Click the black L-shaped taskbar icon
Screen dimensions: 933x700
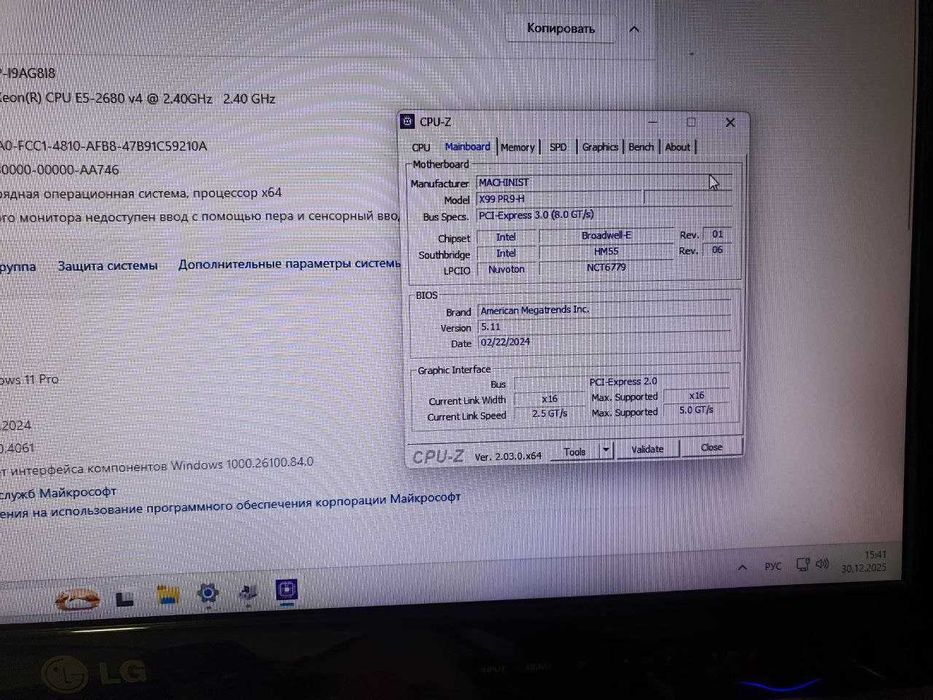tap(124, 599)
